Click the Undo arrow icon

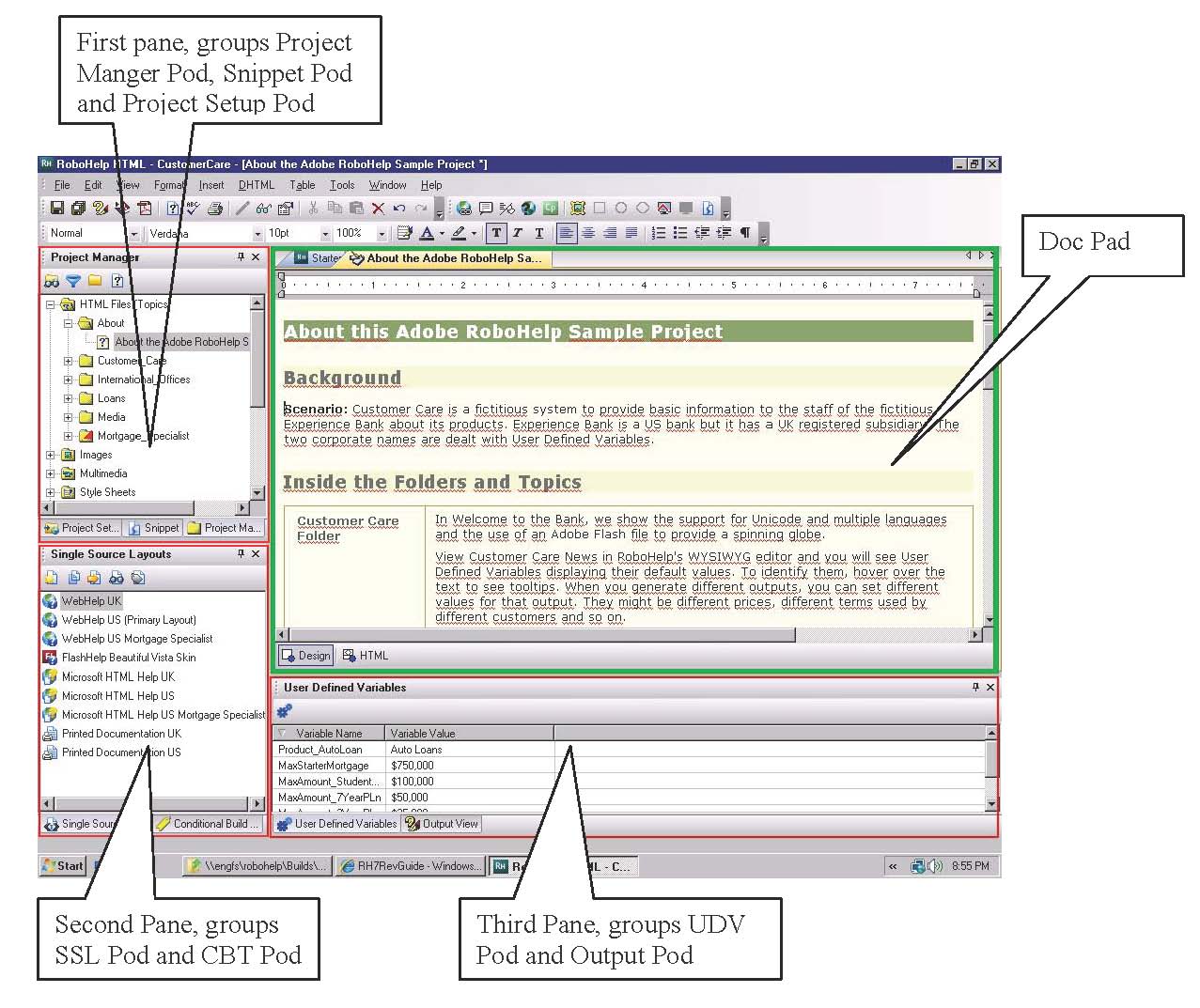coord(399,209)
